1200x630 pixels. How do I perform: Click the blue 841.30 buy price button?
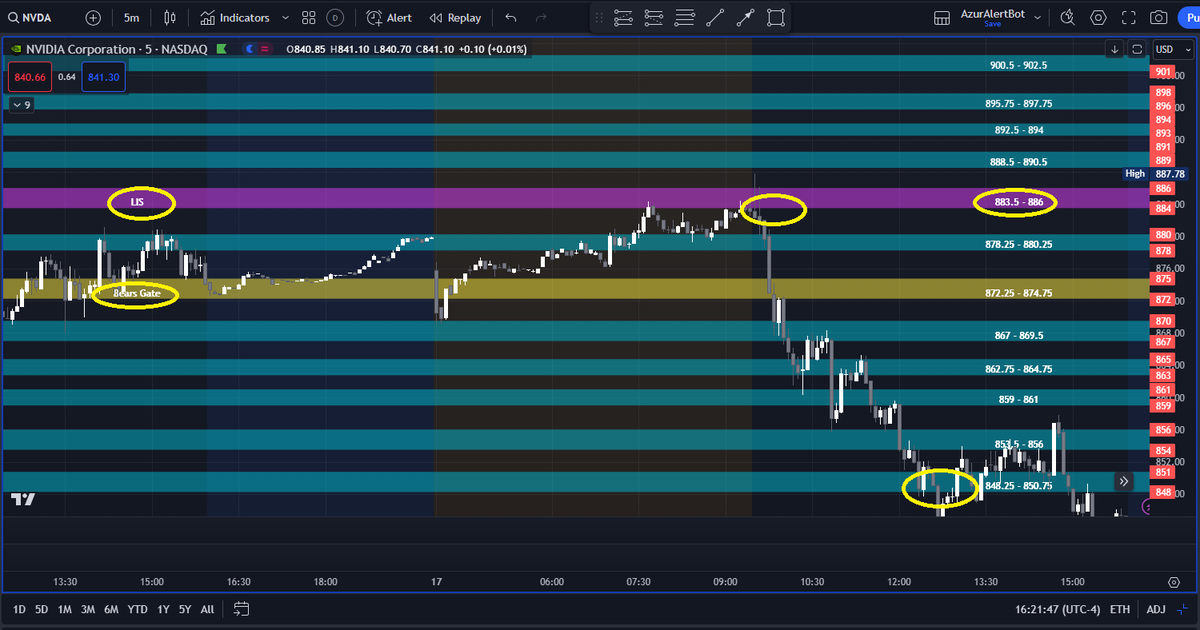tap(103, 76)
